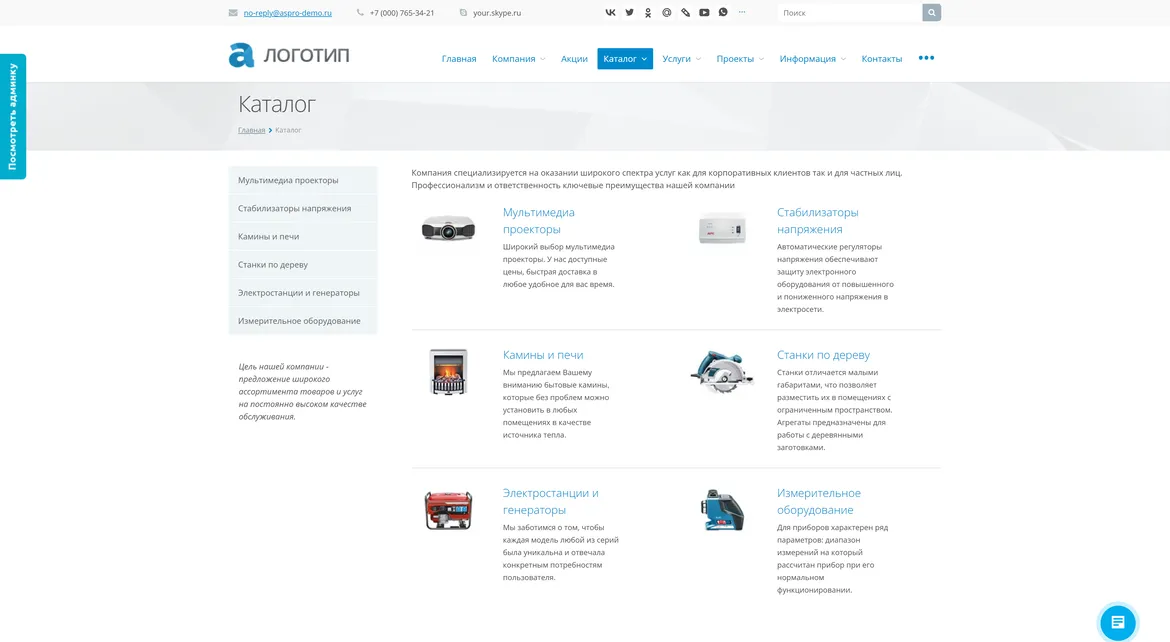
Task: Select Станки по дереву in sidebar menu
Action: tap(303, 265)
